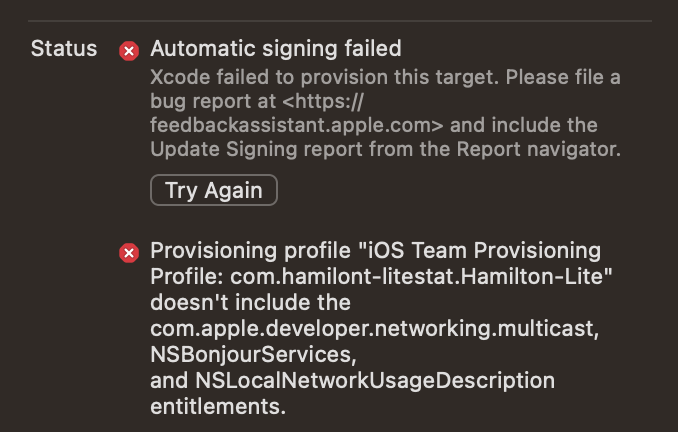Click the 'bug report at <https://' line
This screenshot has height=432, width=678.
(x=257, y=102)
